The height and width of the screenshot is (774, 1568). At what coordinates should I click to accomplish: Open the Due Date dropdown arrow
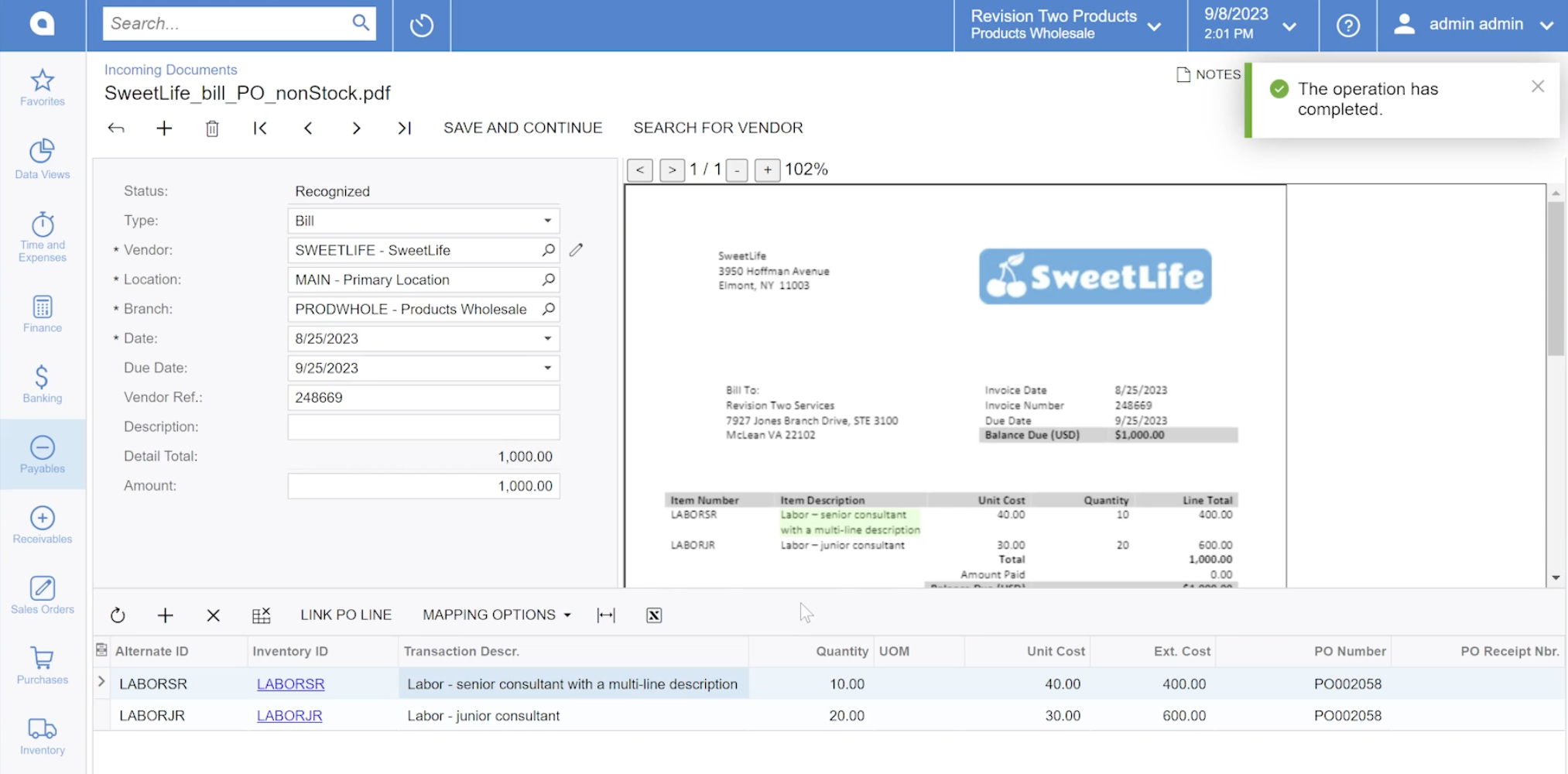[x=547, y=368]
